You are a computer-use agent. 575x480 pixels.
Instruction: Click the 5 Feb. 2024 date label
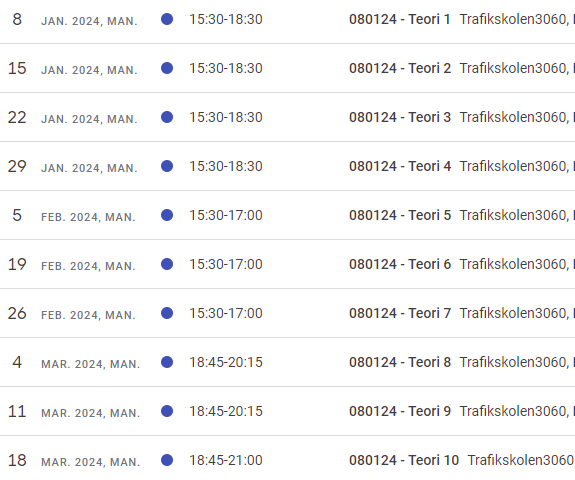[74, 216]
